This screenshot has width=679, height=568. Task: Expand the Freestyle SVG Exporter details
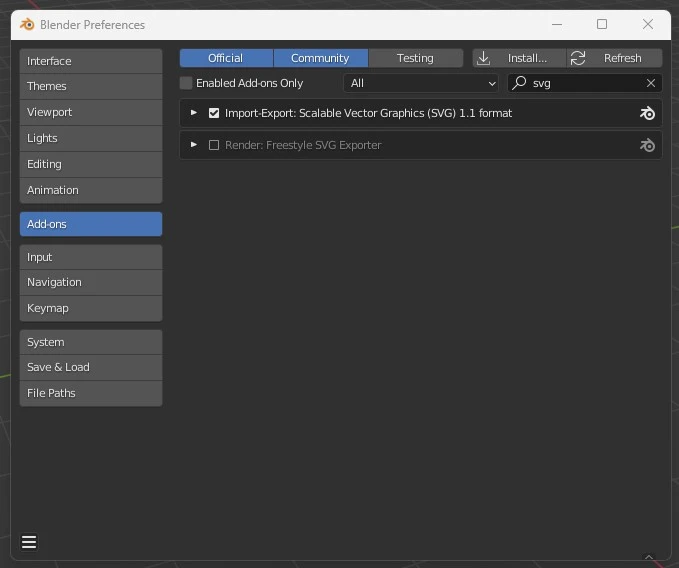194,145
